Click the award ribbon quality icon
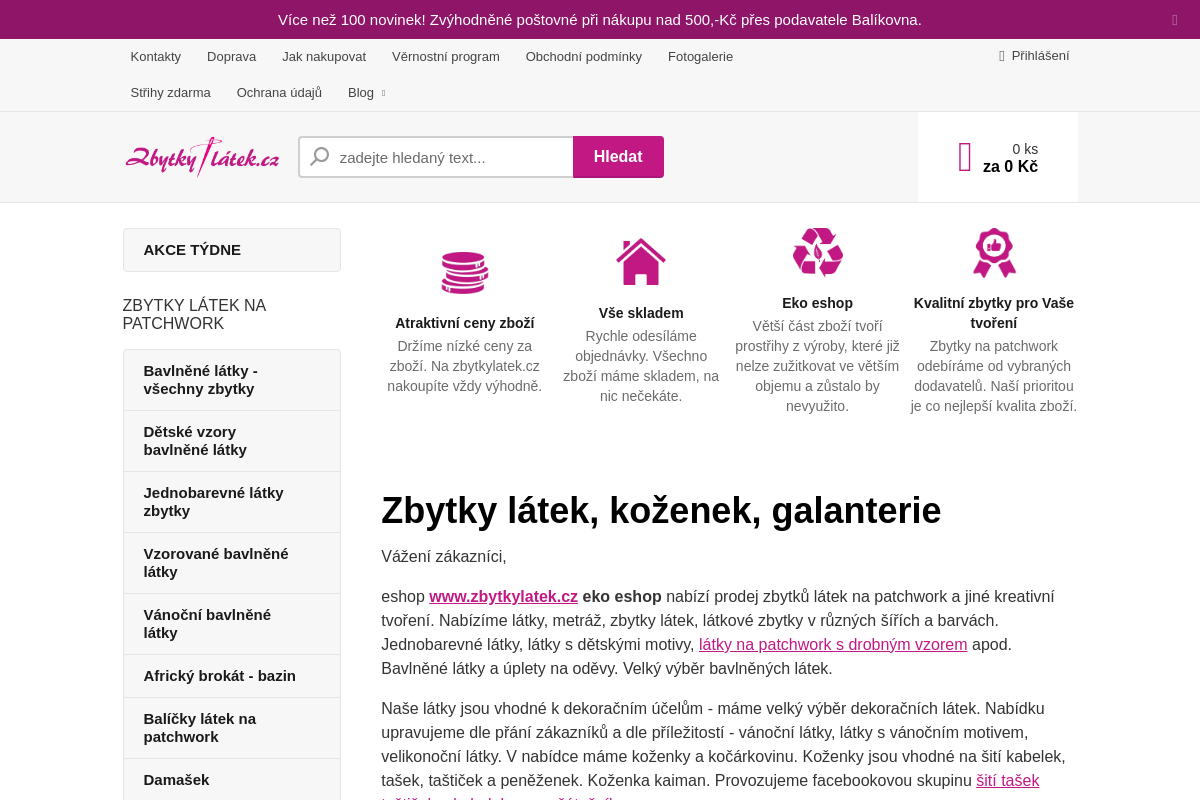This screenshot has width=1200, height=800. click(994, 252)
